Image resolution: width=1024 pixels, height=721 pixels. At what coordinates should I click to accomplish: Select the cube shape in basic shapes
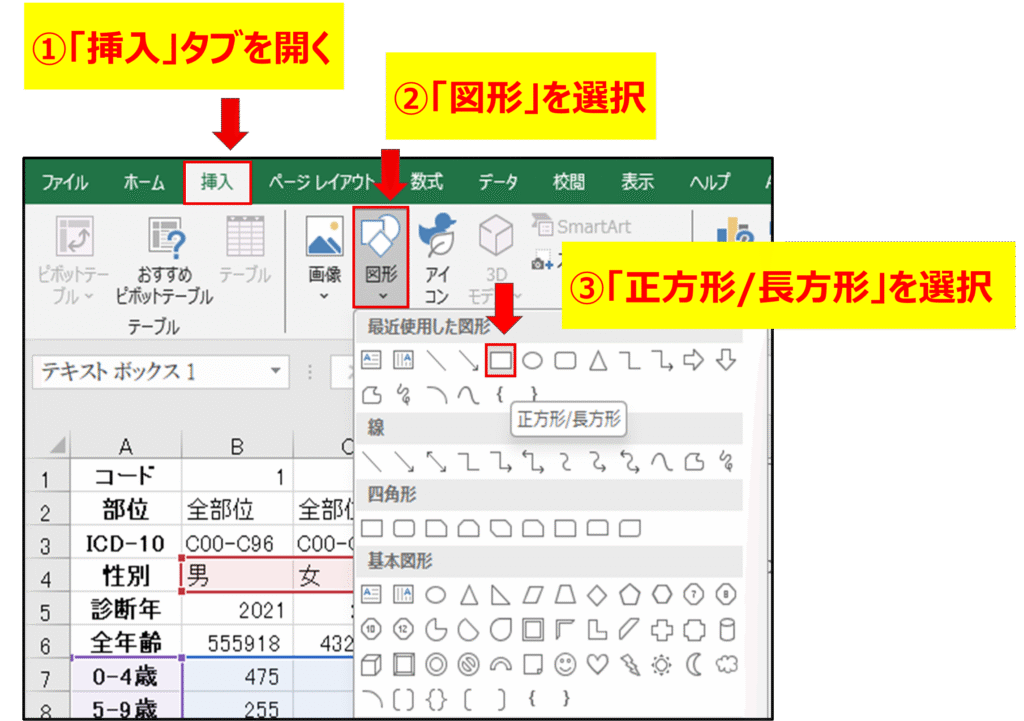[371, 662]
